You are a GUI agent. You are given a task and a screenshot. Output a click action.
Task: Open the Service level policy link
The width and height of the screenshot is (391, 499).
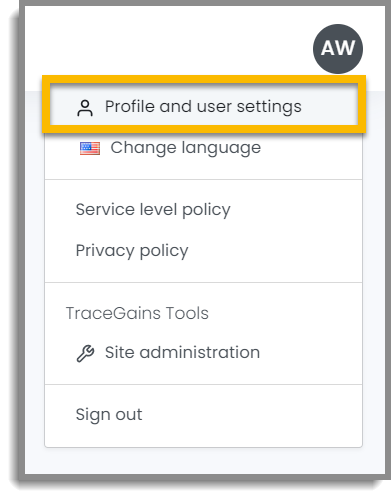coord(153,210)
